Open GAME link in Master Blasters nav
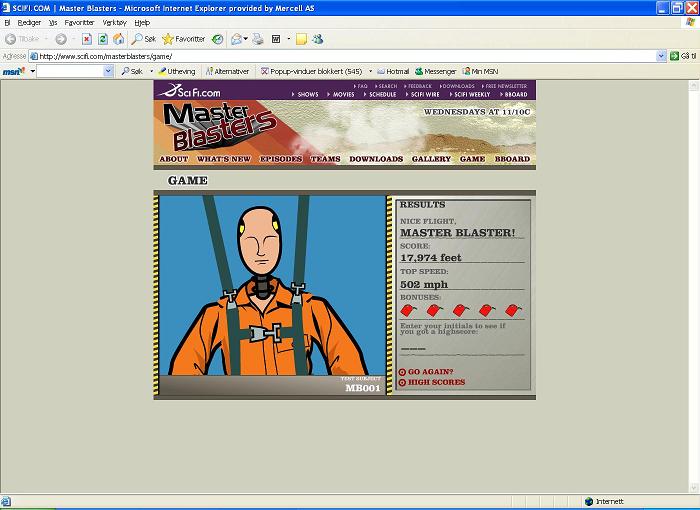700x510 pixels. tap(472, 159)
